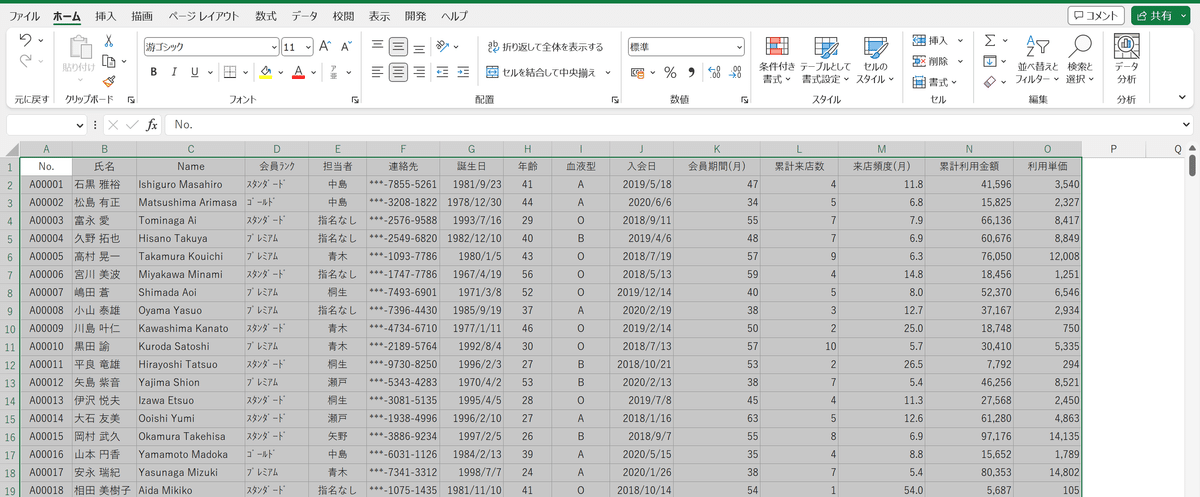This screenshot has width=1200, height=497.
Task: Toggle Bold formatting
Action: 154,72
